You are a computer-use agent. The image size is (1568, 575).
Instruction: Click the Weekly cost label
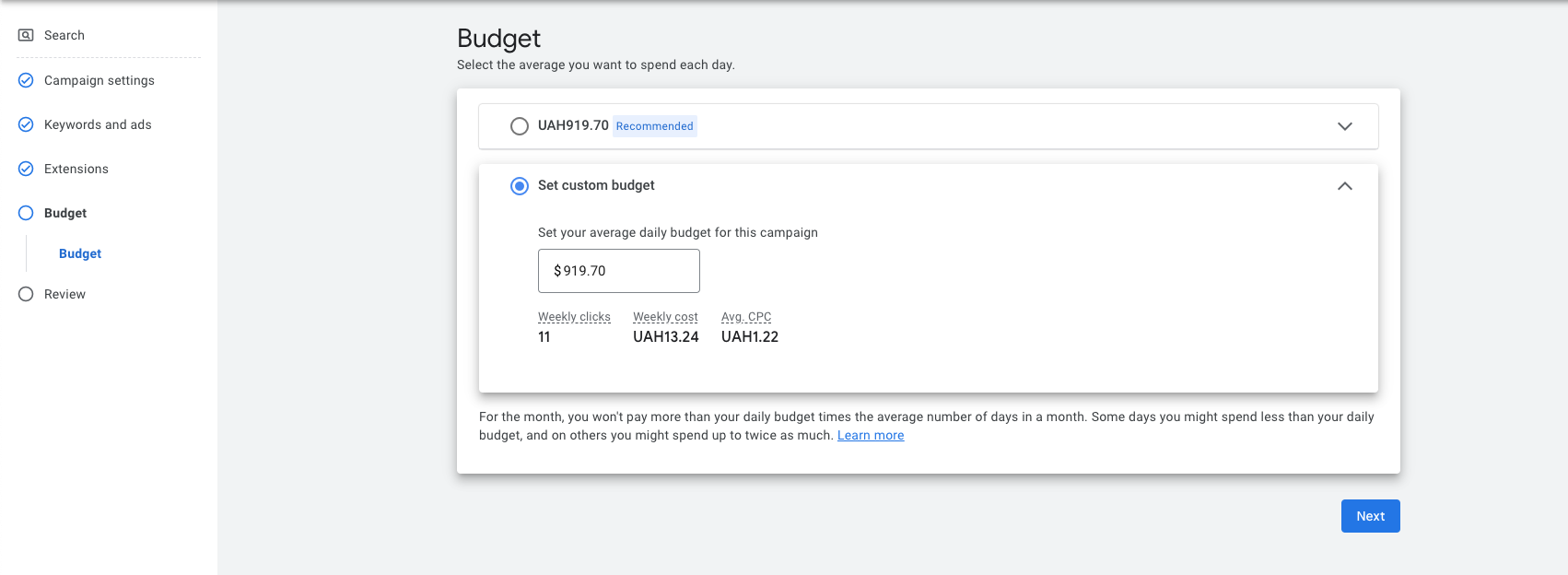[x=665, y=317]
